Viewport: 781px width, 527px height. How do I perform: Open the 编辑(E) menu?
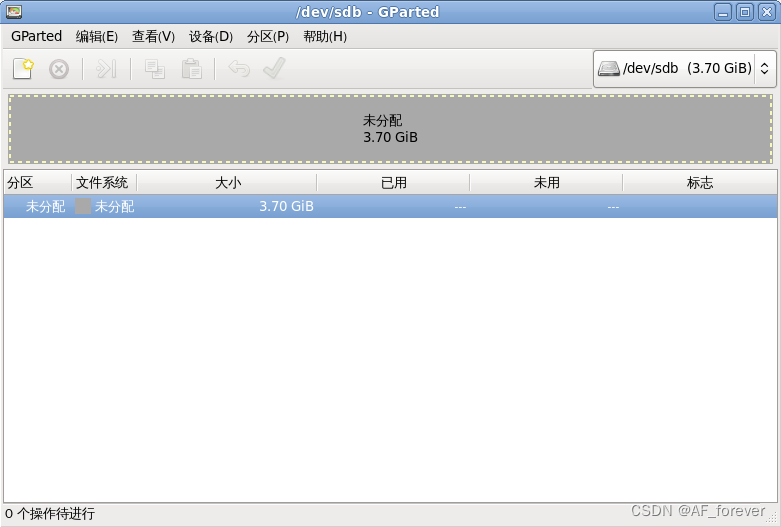click(97, 36)
